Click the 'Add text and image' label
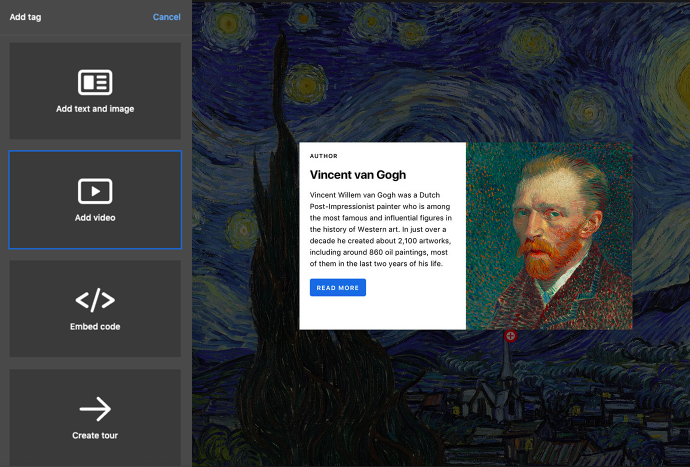Image resolution: width=690 pixels, height=467 pixels. (95, 109)
